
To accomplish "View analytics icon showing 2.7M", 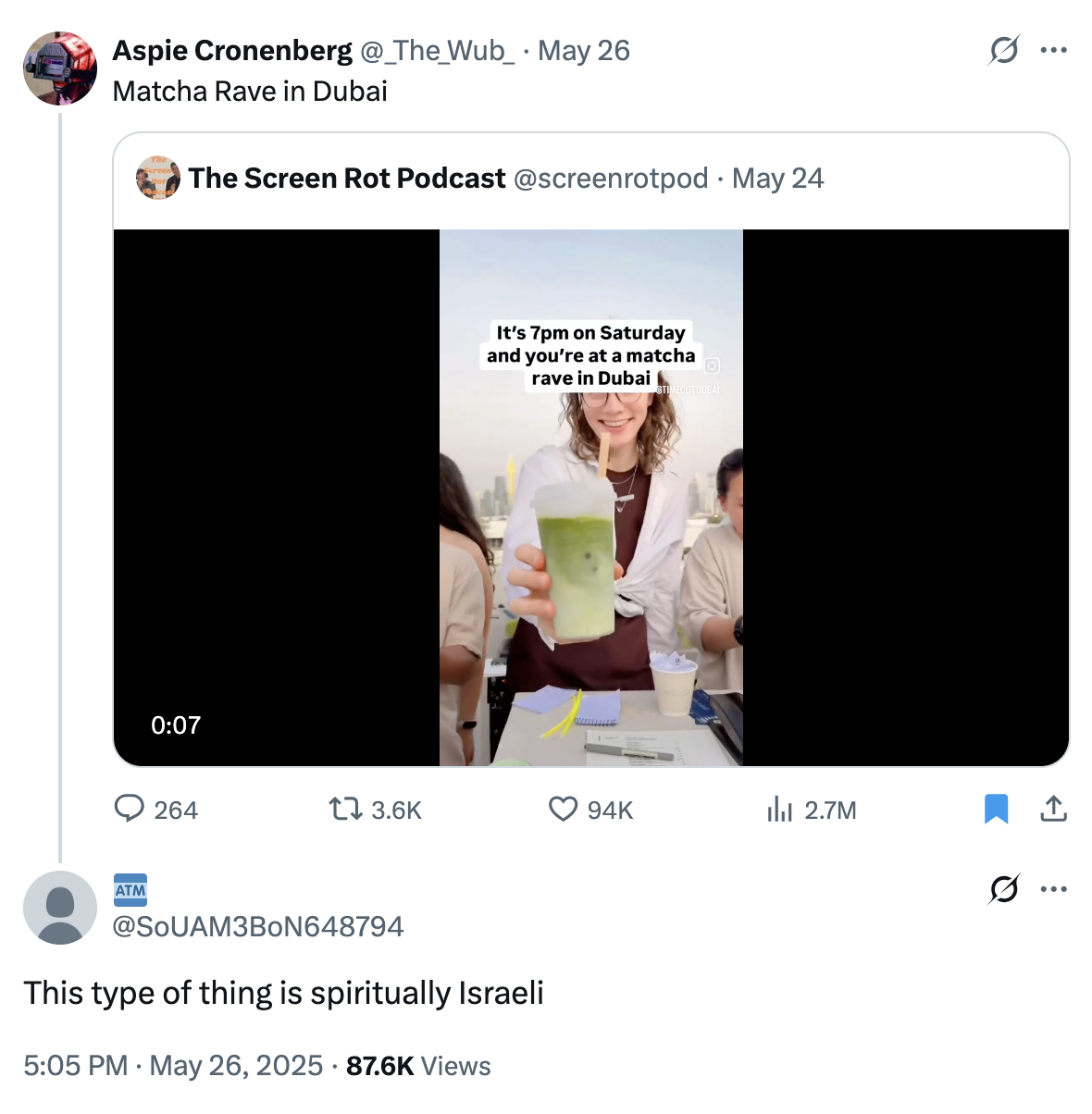I will click(780, 810).
